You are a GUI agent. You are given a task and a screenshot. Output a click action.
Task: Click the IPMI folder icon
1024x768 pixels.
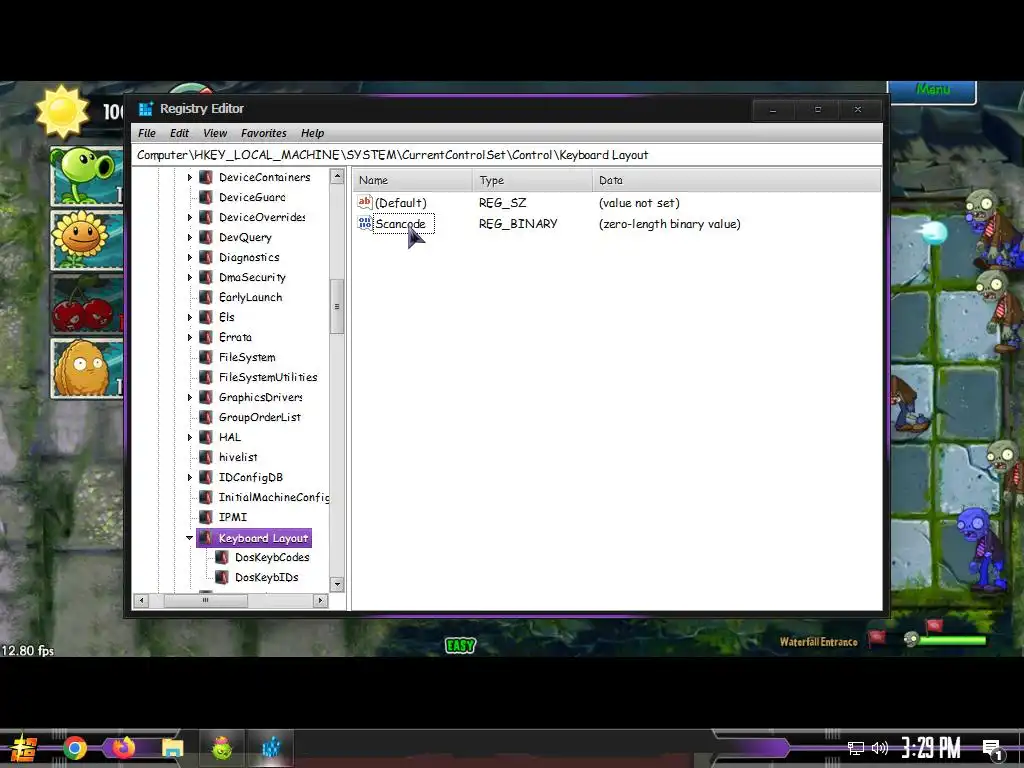click(206, 517)
